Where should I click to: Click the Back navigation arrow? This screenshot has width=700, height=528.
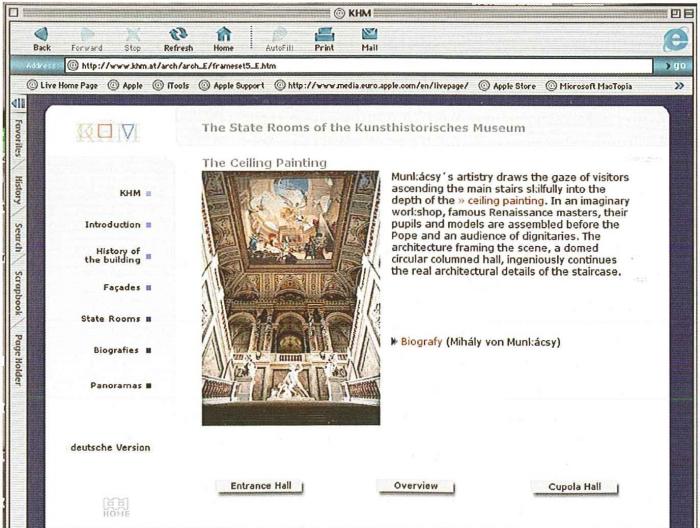[42, 36]
